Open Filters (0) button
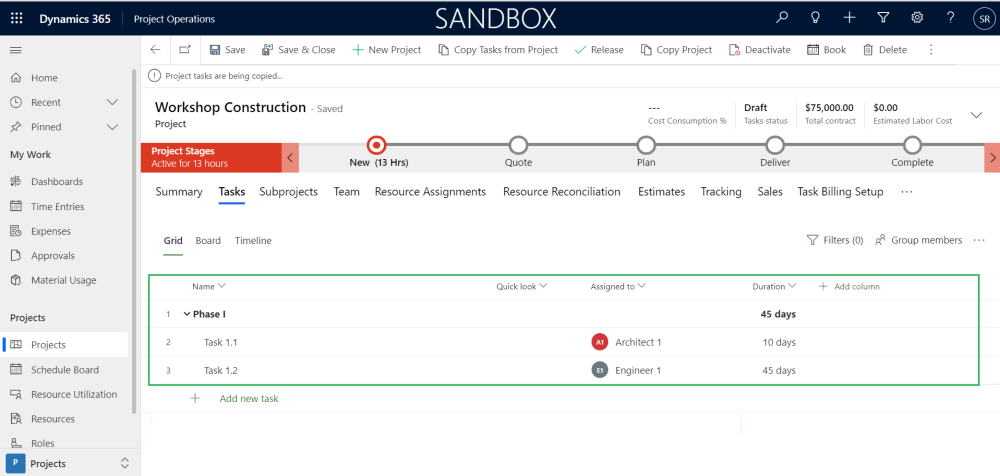Viewport: 1000px width, 476px height. click(835, 241)
